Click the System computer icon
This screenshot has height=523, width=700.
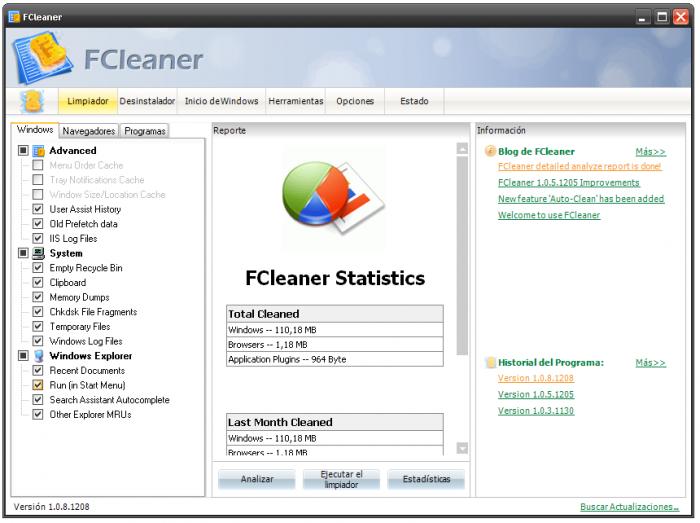(39, 253)
